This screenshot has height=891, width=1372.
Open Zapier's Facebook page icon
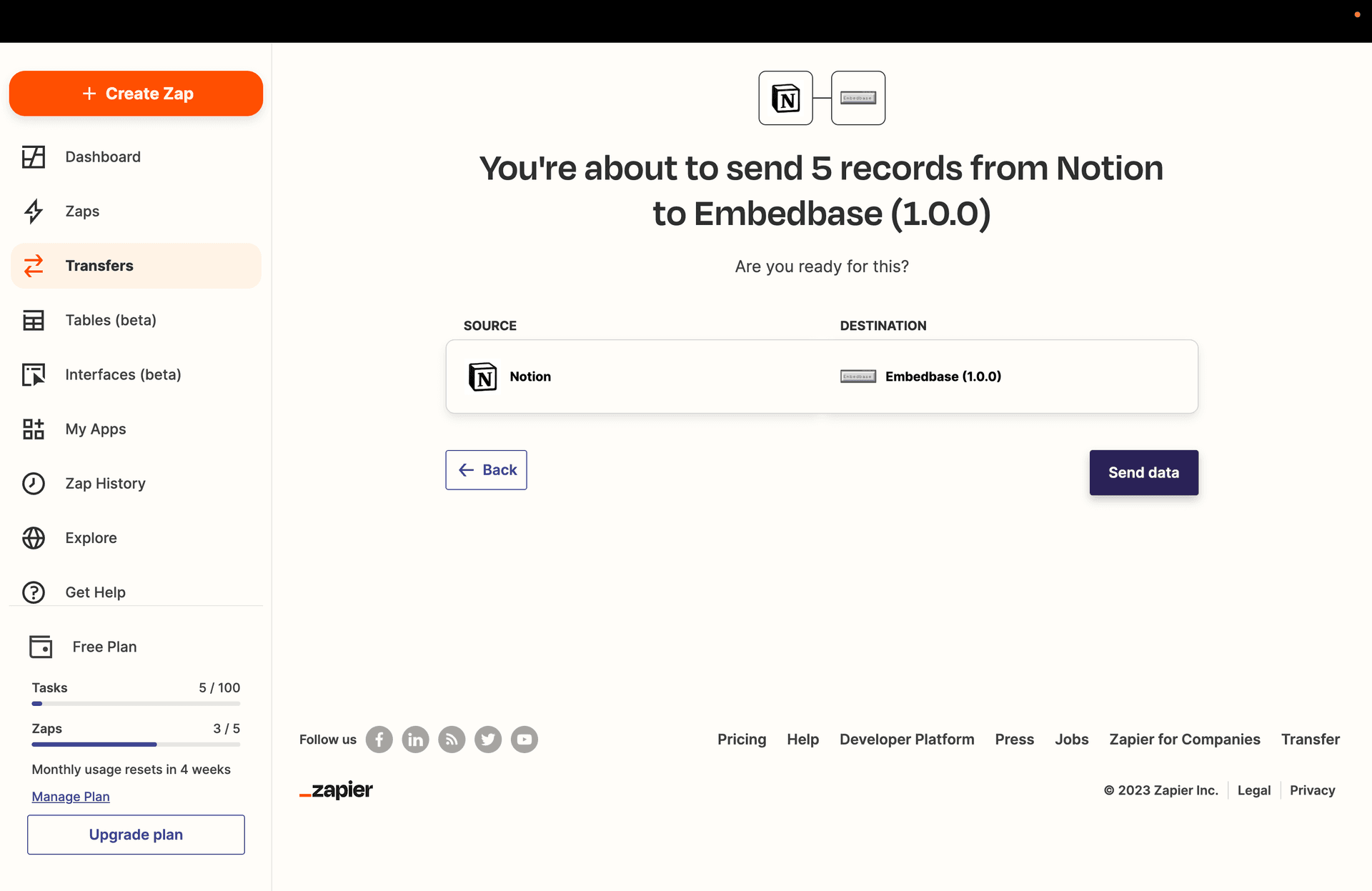(x=379, y=740)
